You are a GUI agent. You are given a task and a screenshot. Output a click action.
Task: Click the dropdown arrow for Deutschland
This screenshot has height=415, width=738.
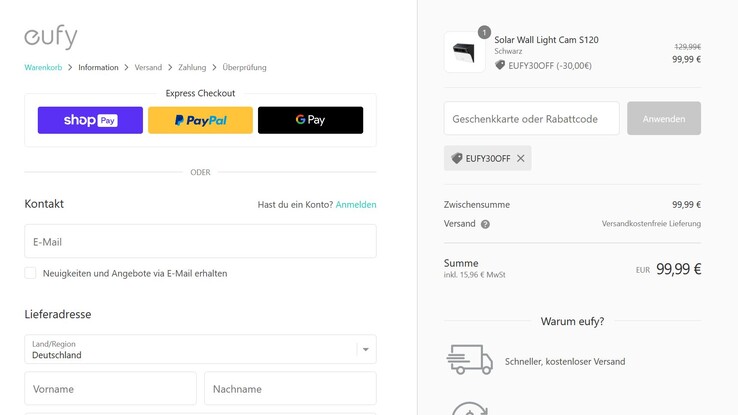[366, 349]
